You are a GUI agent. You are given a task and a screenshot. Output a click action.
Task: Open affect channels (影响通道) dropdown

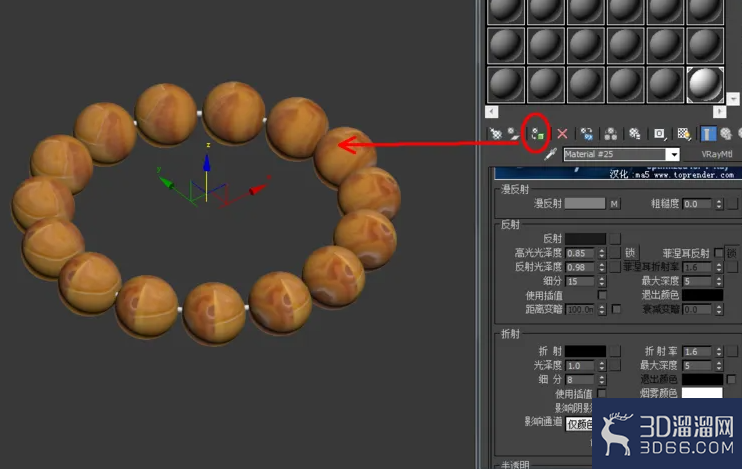click(579, 424)
